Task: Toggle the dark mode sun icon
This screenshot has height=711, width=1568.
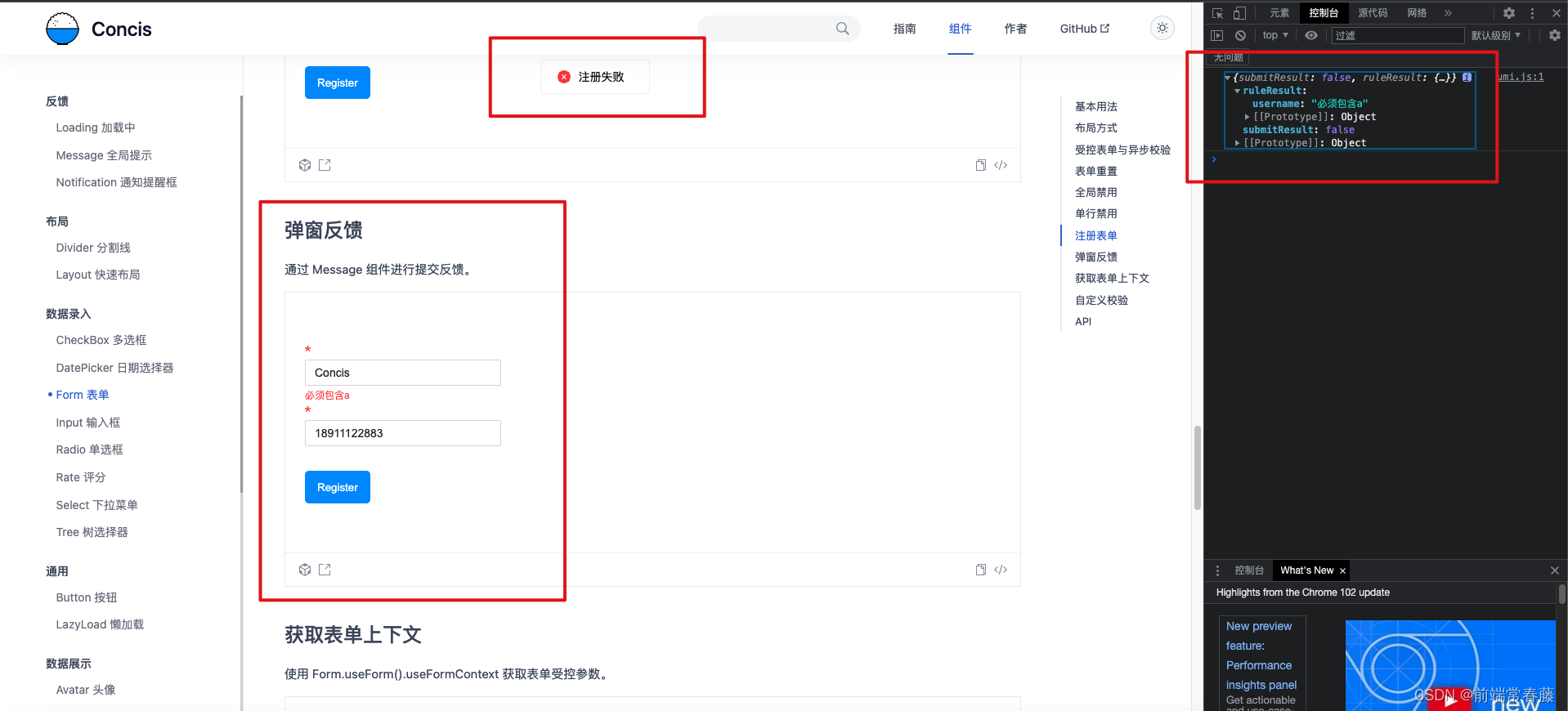Action: [x=1162, y=28]
